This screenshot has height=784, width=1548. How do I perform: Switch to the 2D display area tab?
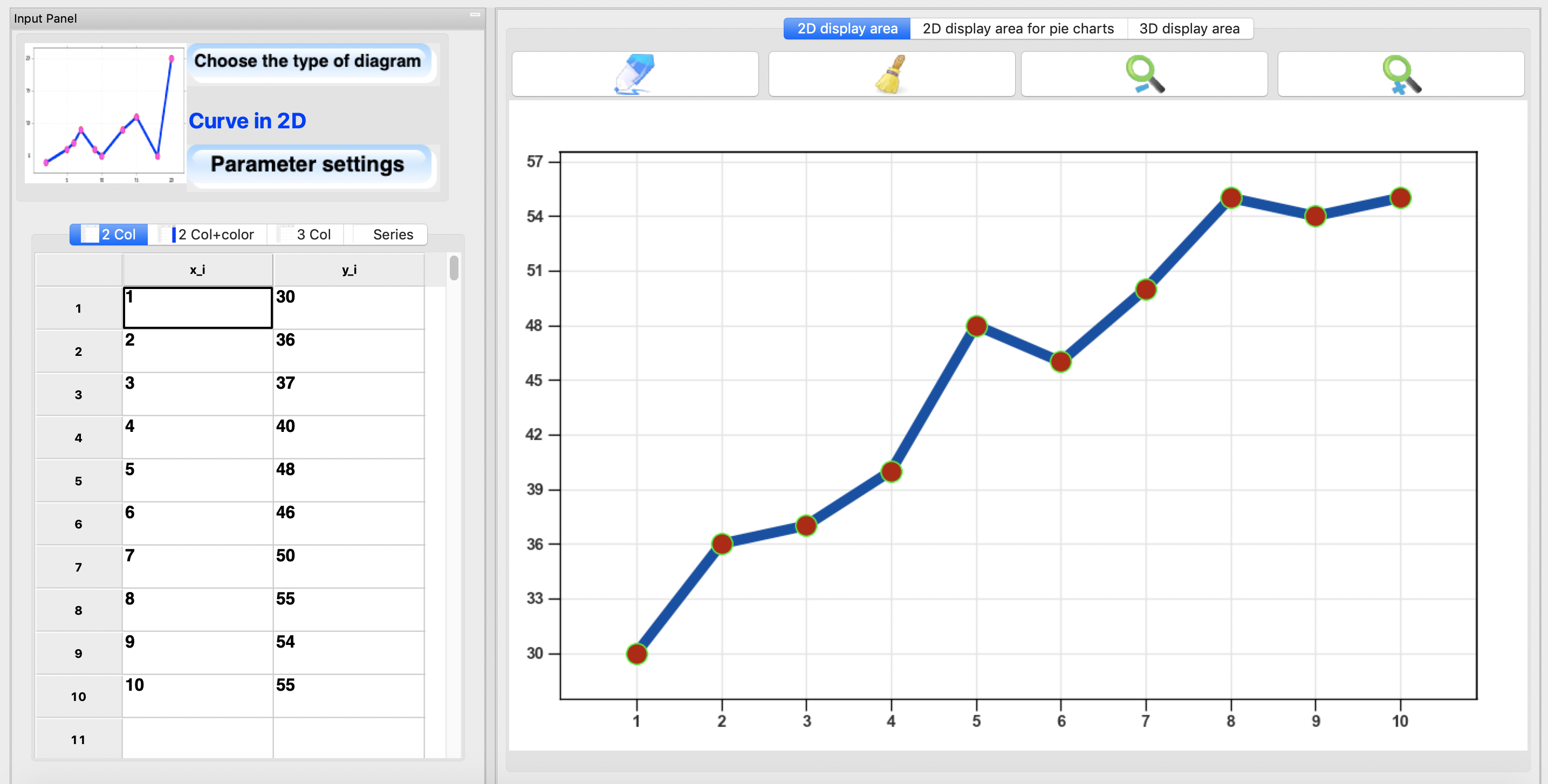pyautogui.click(x=847, y=28)
